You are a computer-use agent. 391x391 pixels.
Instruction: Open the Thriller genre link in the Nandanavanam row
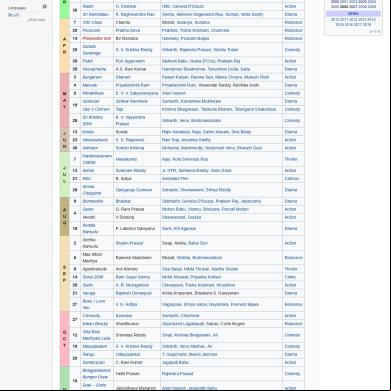tap(291, 159)
